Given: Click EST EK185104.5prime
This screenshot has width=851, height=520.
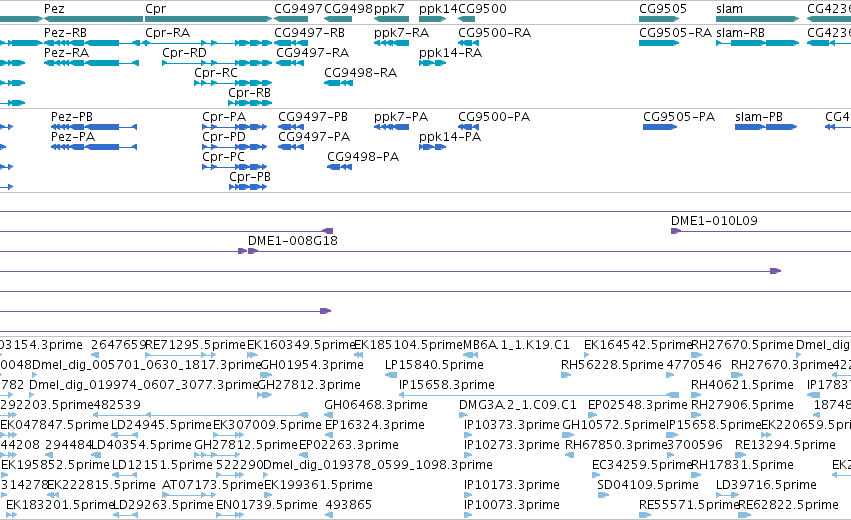Looking at the screenshot, I should [409, 345].
